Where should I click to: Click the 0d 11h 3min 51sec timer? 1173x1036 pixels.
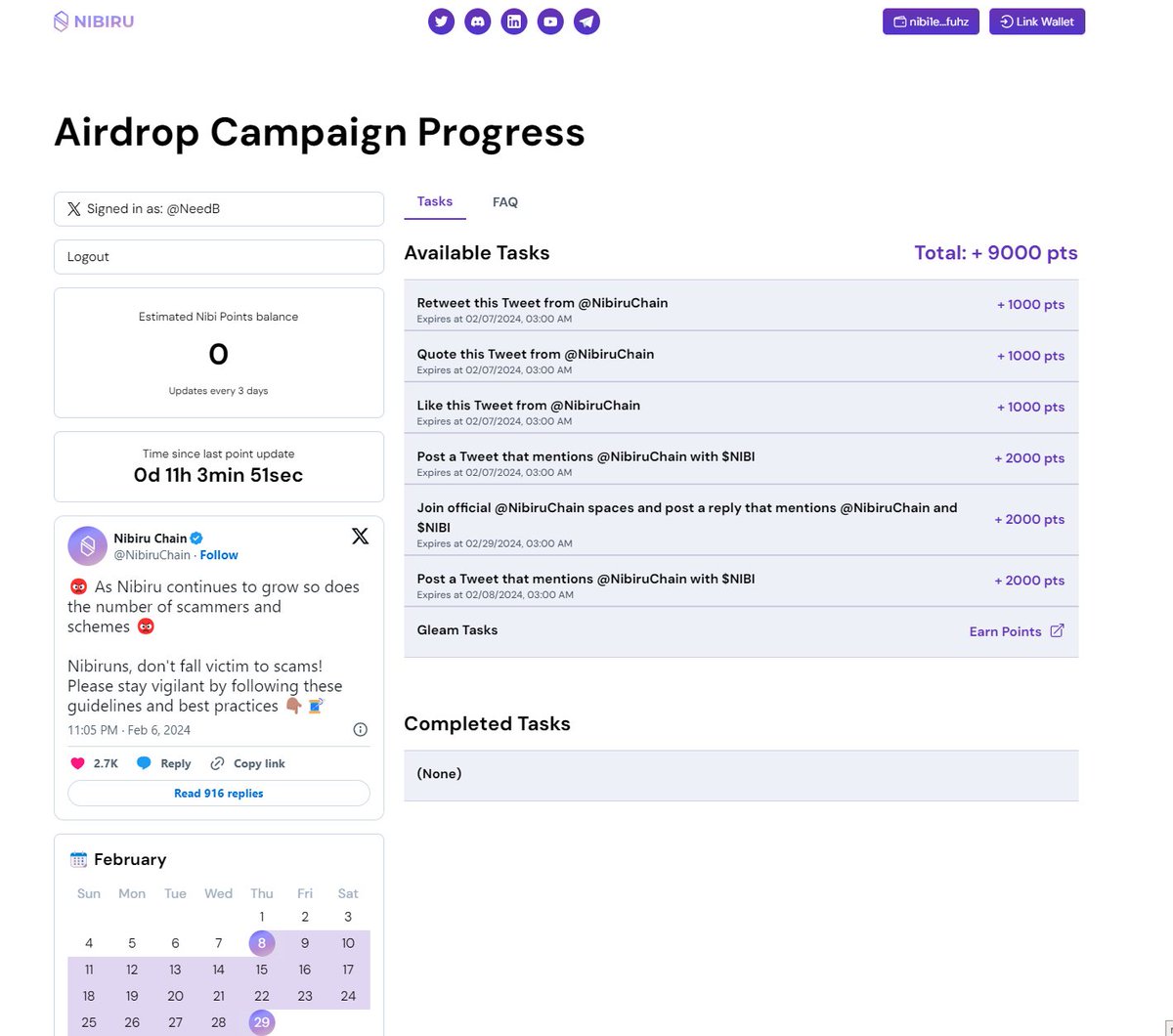219,476
